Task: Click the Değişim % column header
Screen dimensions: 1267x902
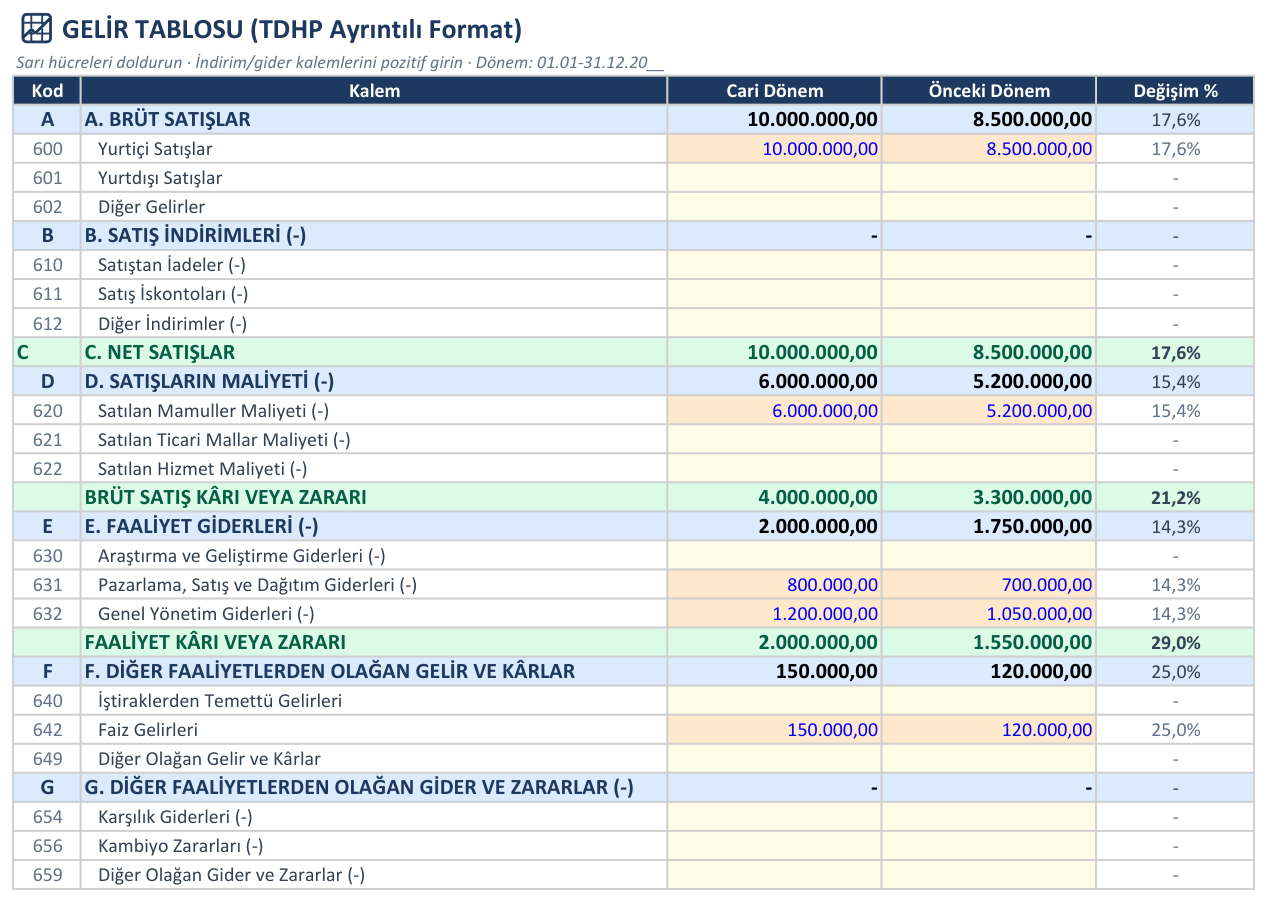Action: 1175,91
